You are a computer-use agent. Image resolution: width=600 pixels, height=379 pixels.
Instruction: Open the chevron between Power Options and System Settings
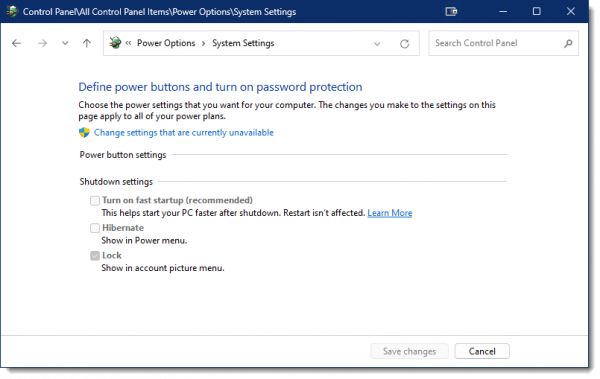[204, 43]
